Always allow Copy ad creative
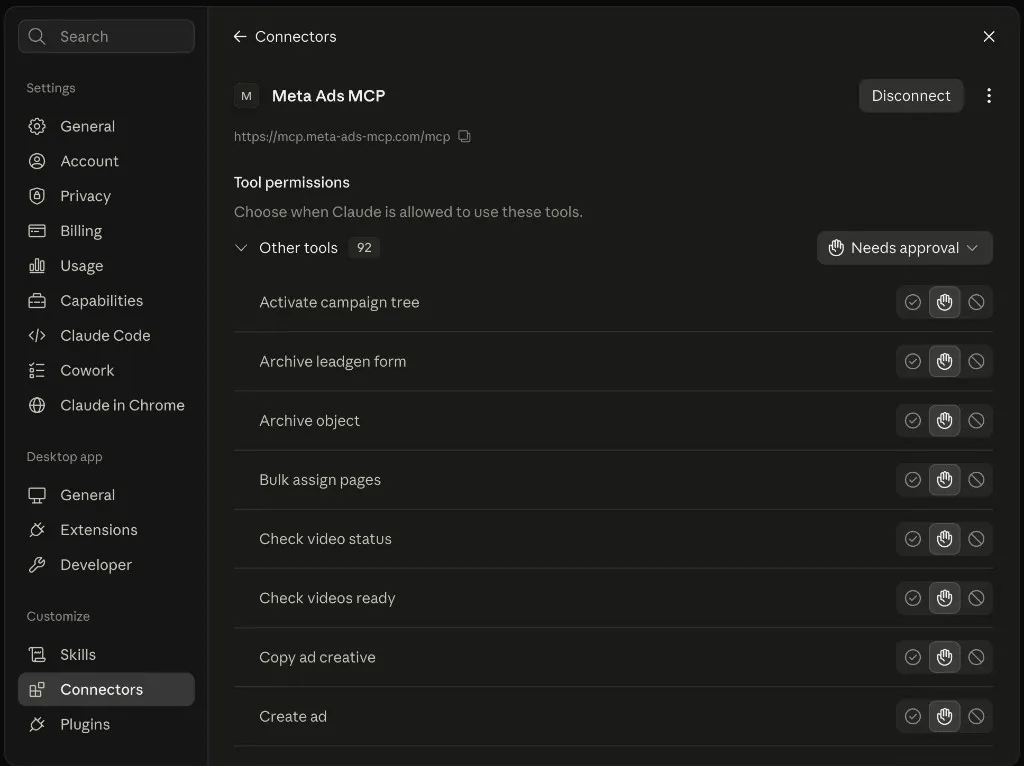 [912, 657]
